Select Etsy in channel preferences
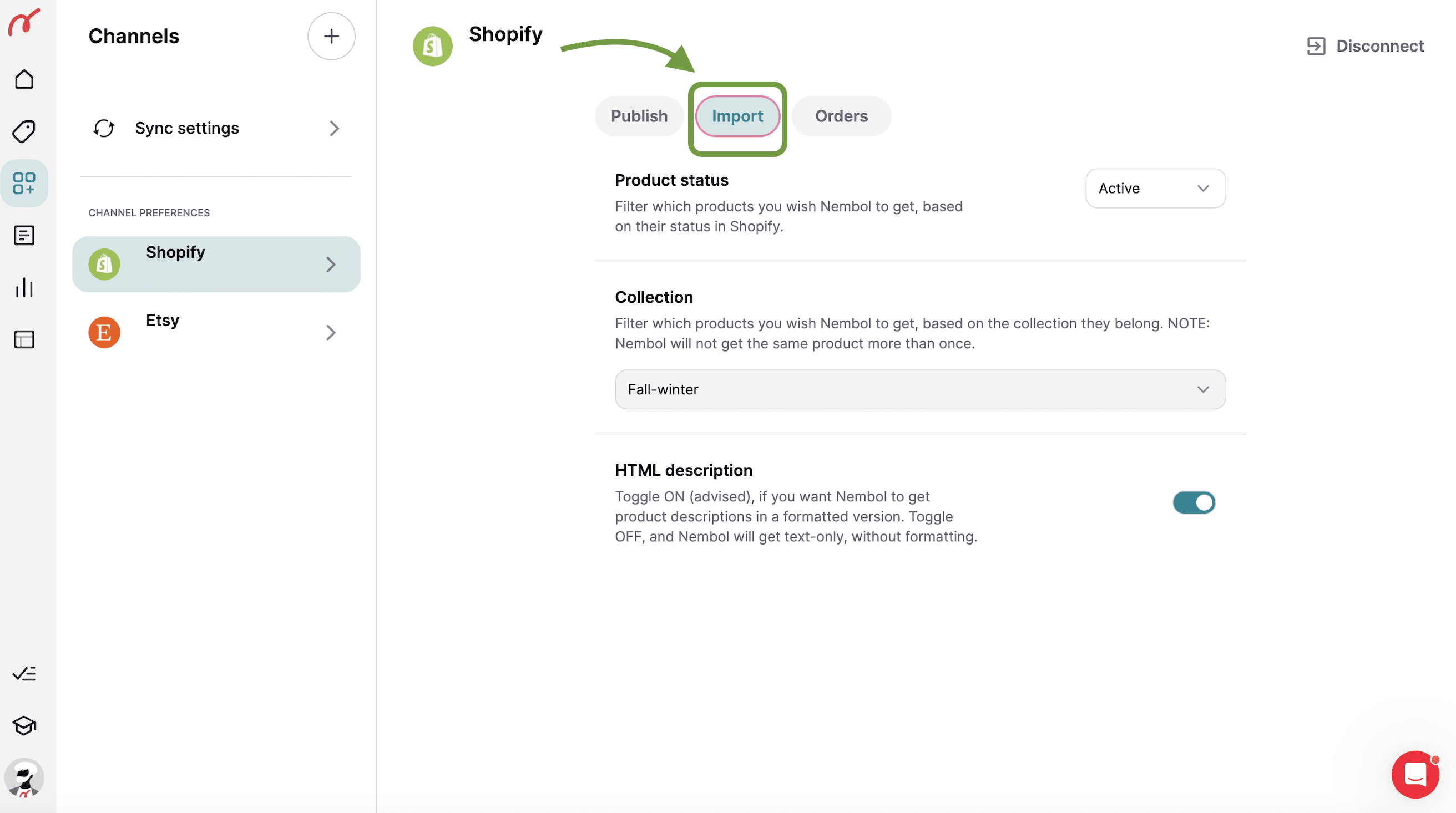 pos(216,332)
